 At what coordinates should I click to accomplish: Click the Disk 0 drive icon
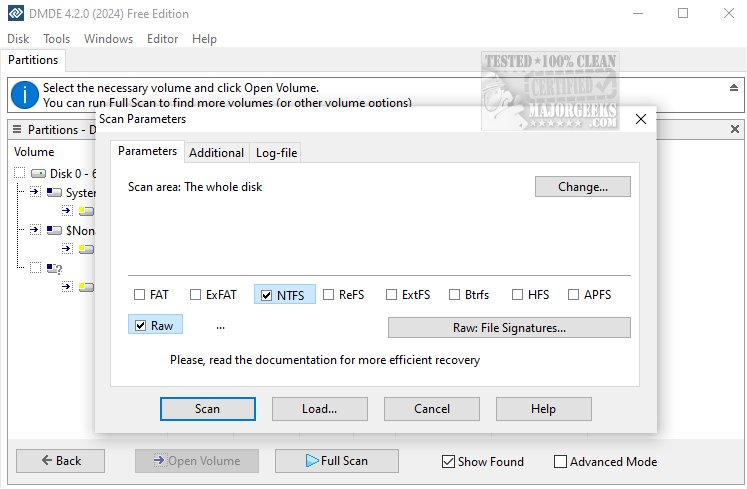[38, 173]
